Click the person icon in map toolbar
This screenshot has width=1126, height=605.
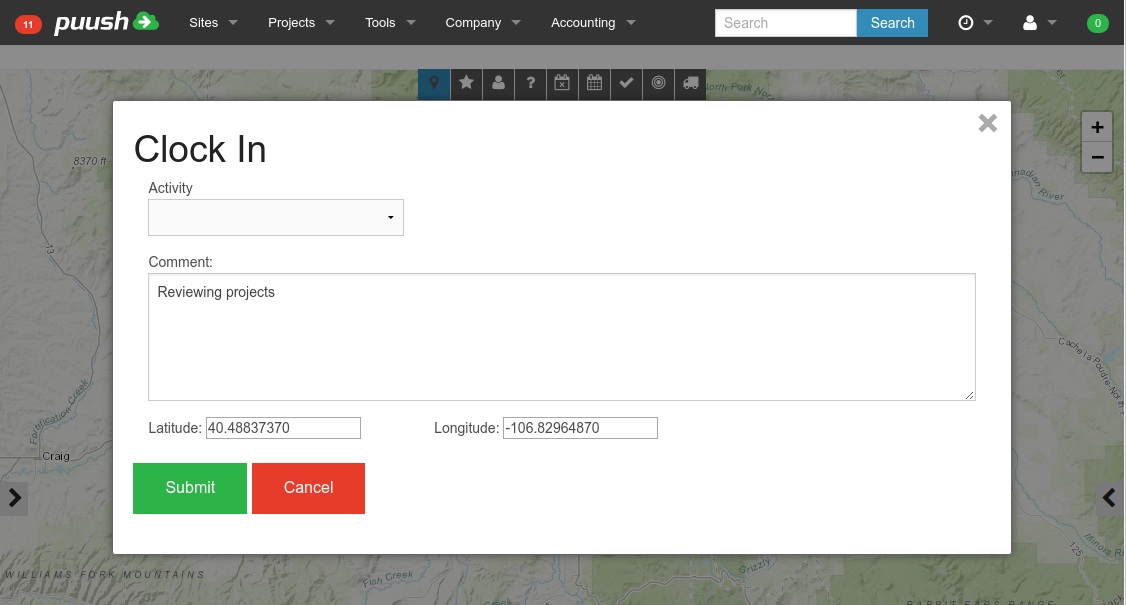(498, 84)
